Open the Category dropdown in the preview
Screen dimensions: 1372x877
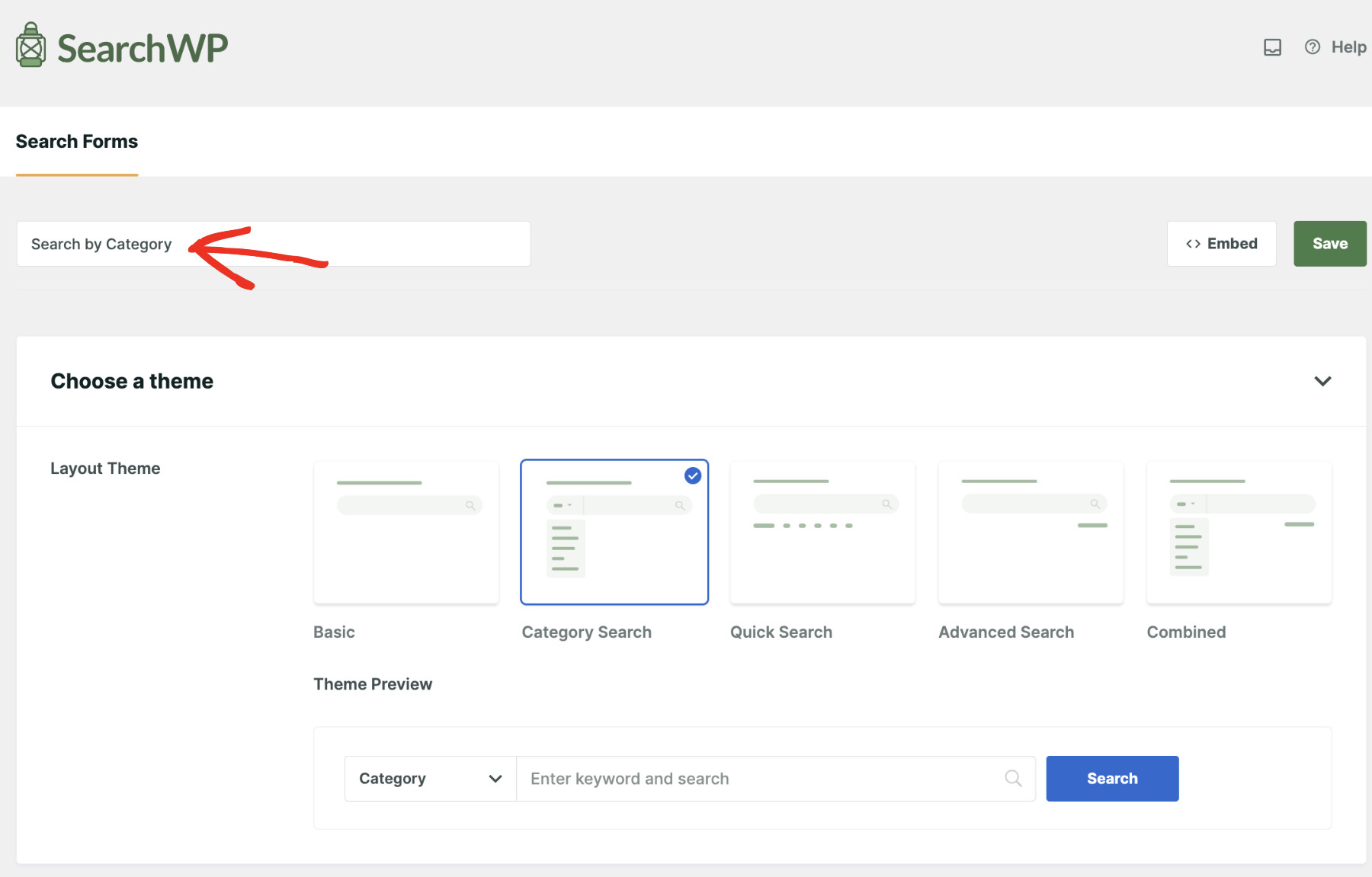click(429, 778)
